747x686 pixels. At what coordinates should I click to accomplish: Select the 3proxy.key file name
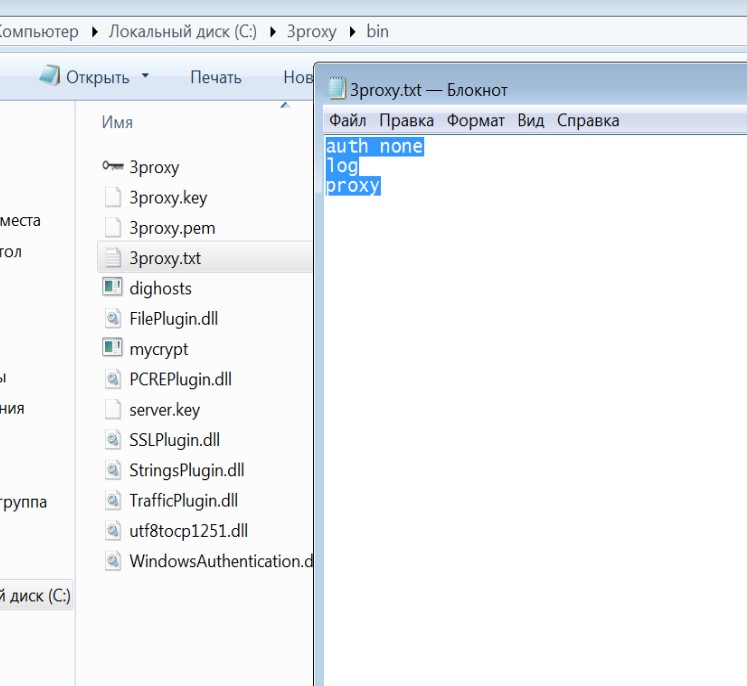pyautogui.click(x=168, y=197)
